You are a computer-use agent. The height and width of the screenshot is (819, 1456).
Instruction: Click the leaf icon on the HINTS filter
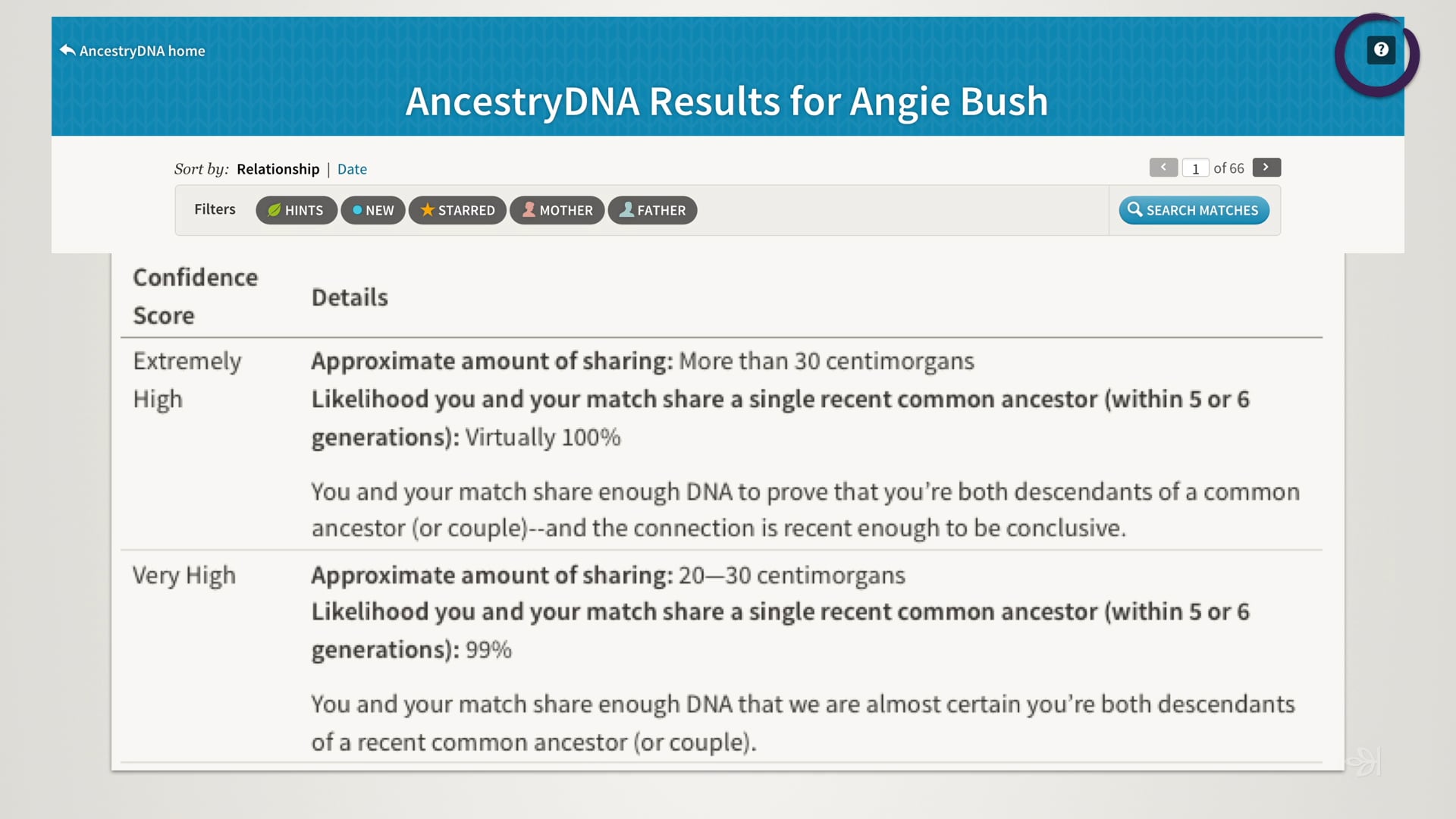click(x=275, y=210)
